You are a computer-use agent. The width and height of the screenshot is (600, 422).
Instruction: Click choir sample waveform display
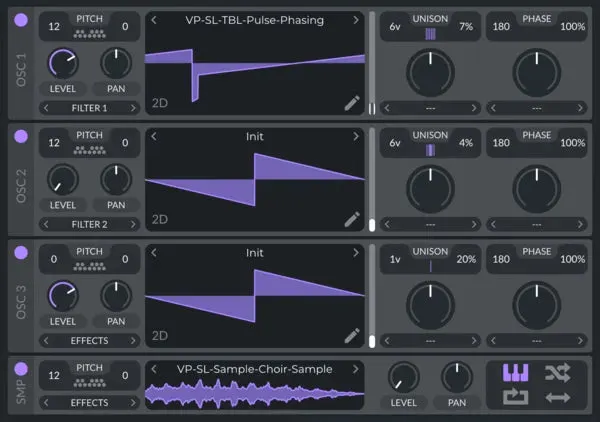point(254,393)
